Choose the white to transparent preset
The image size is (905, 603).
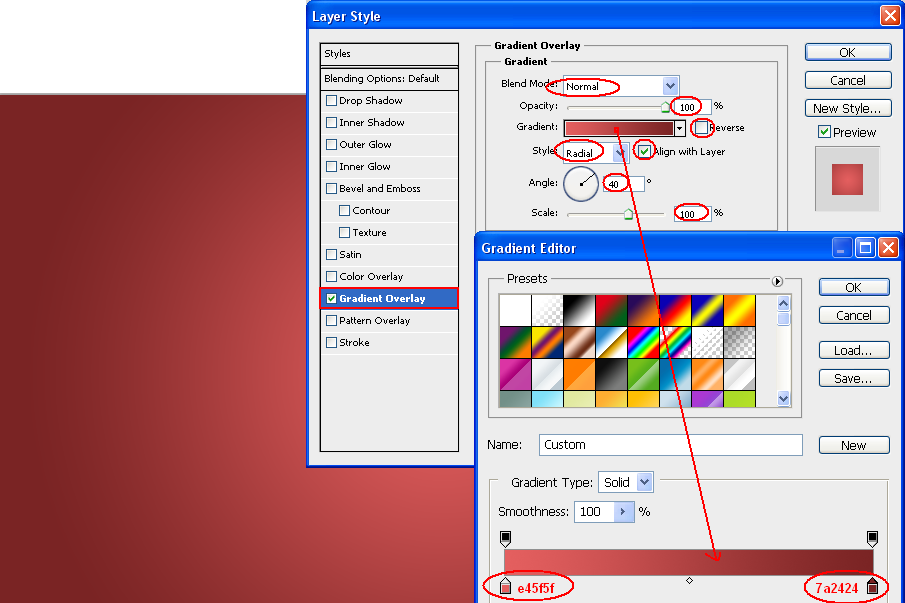click(547, 310)
